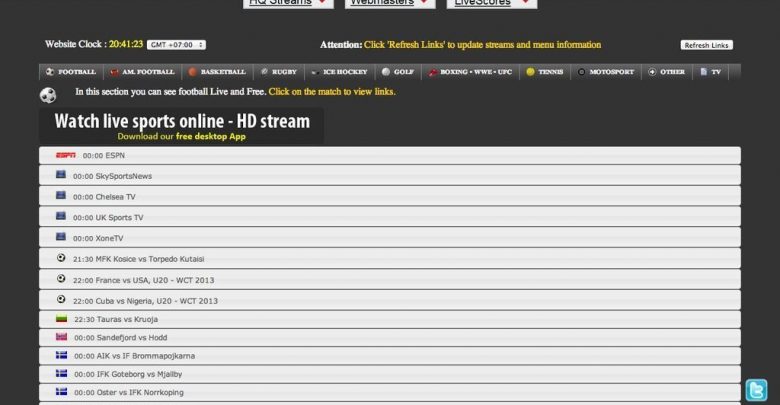Image resolution: width=780 pixels, height=405 pixels.
Task: Expand the Webmasters dropdown menu
Action: point(390,3)
